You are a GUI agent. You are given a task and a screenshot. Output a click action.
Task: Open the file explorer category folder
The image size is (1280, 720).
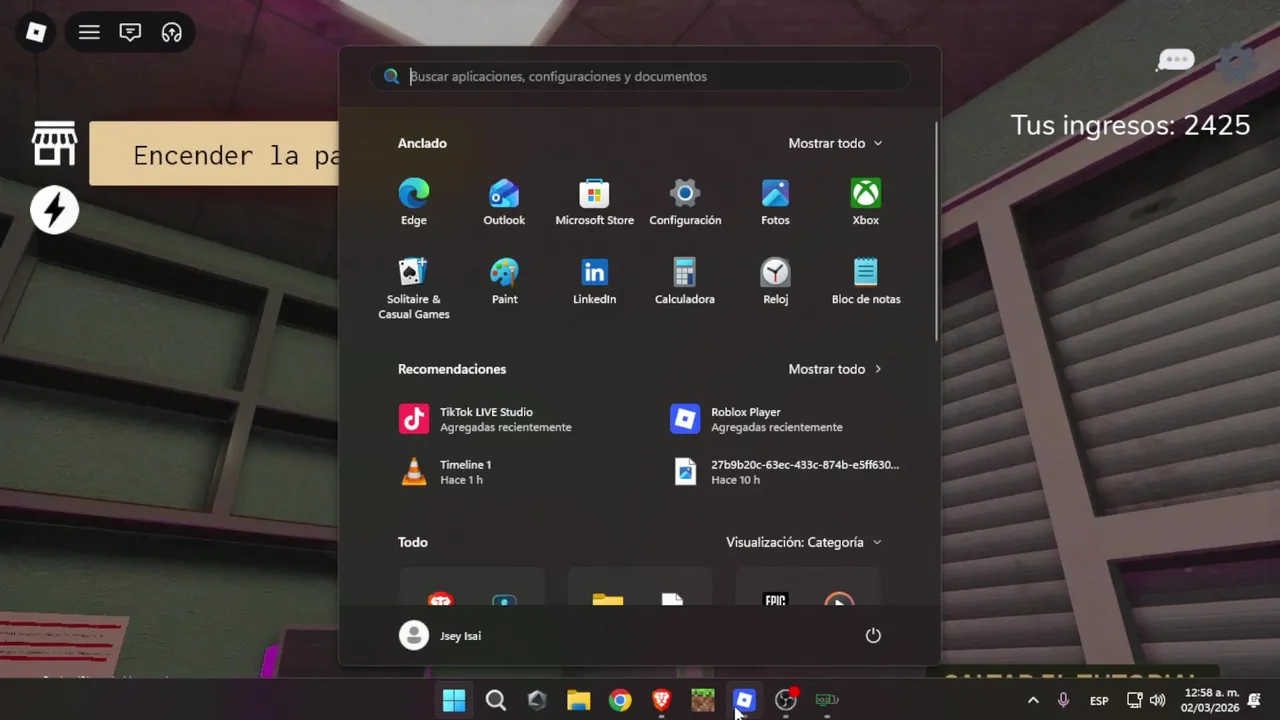[640, 587]
